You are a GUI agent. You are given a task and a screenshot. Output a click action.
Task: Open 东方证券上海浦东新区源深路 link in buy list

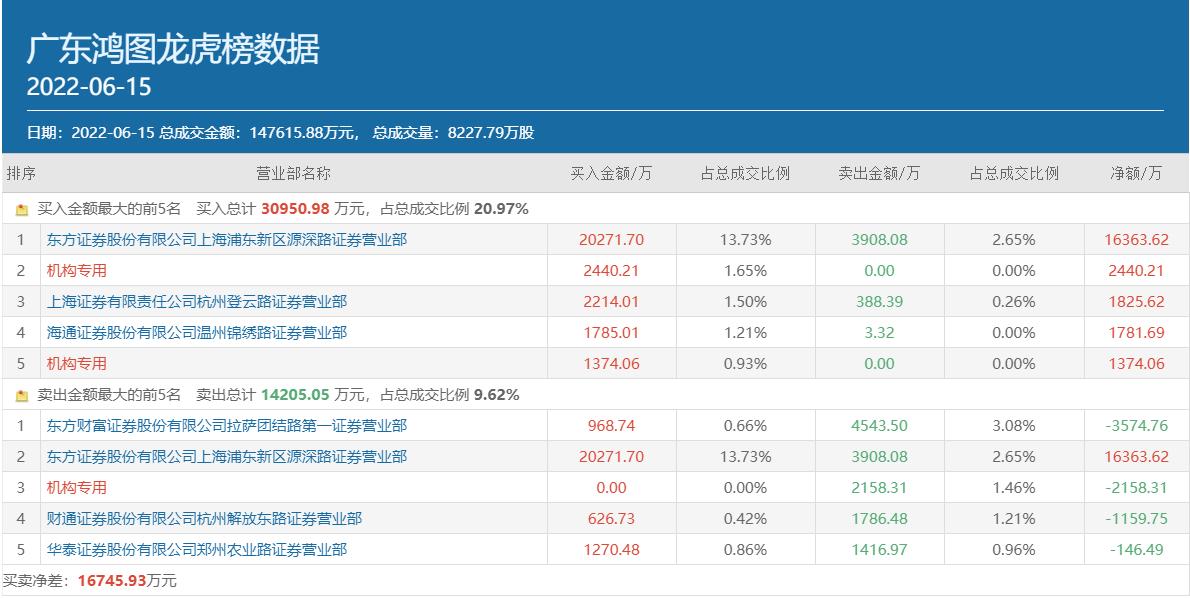pyautogui.click(x=226, y=240)
